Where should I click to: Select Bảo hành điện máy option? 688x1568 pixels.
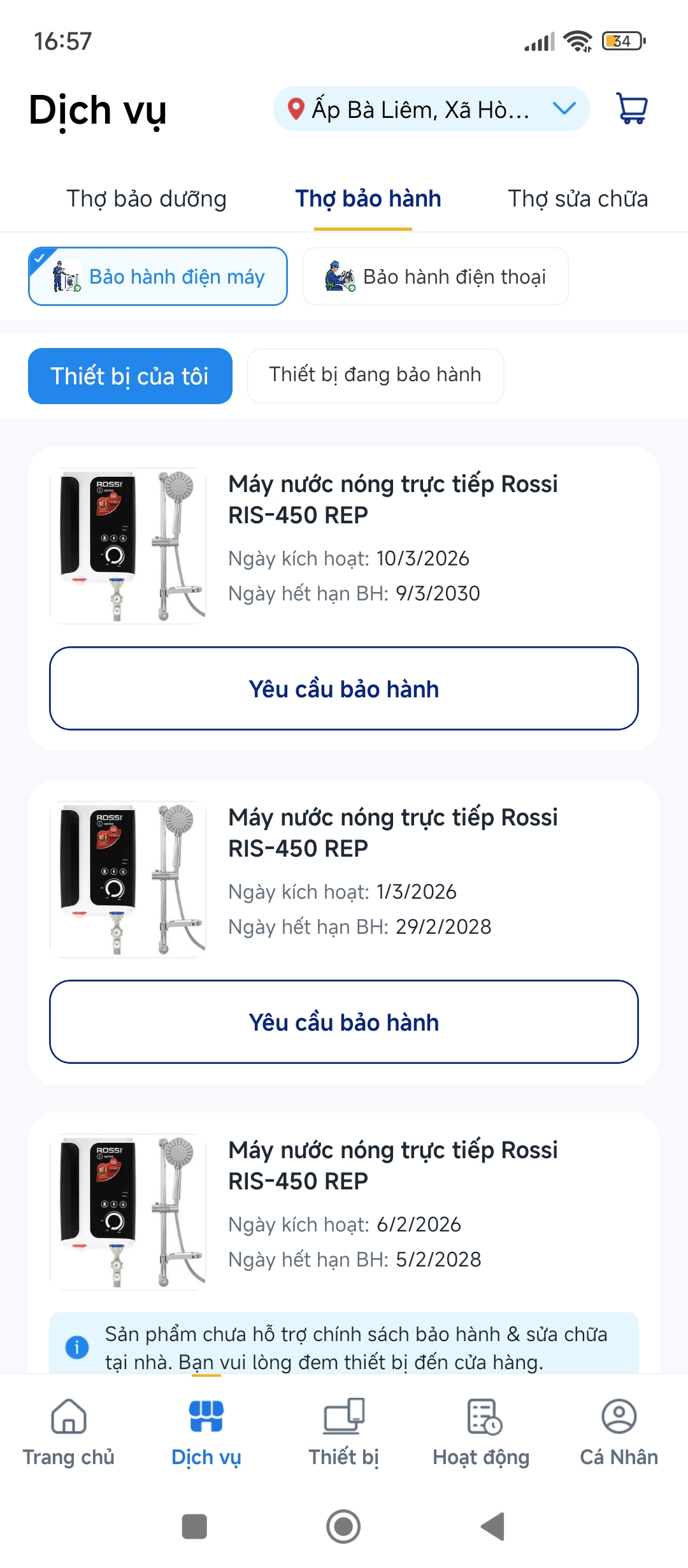[158, 277]
